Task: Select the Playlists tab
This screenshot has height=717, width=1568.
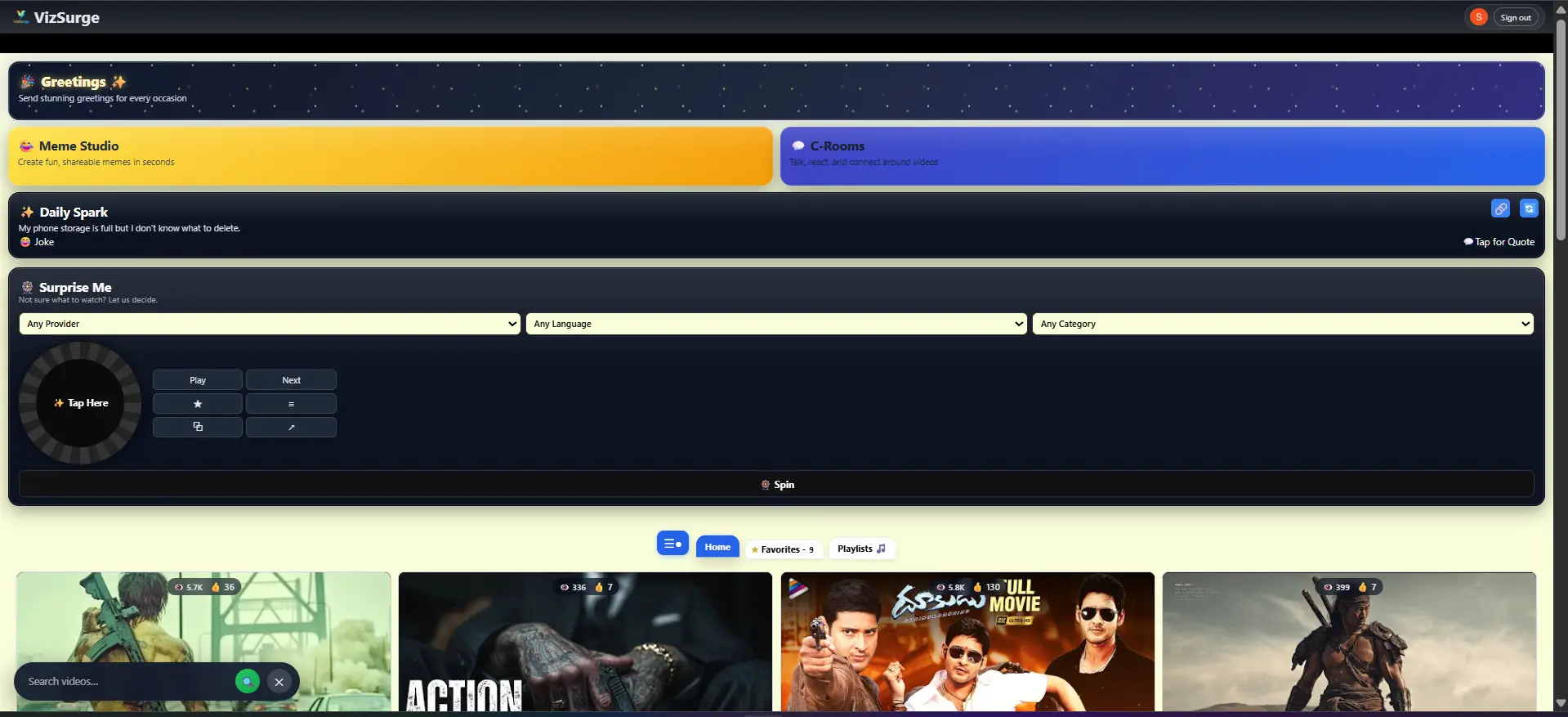Action: [x=861, y=549]
